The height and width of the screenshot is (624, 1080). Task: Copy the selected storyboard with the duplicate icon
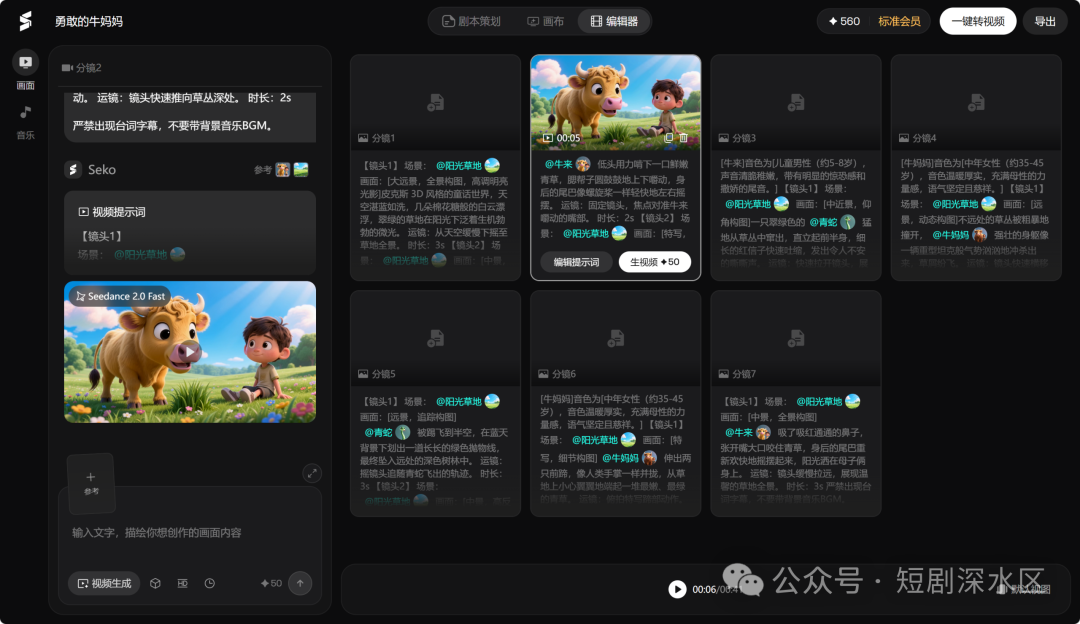[668, 138]
